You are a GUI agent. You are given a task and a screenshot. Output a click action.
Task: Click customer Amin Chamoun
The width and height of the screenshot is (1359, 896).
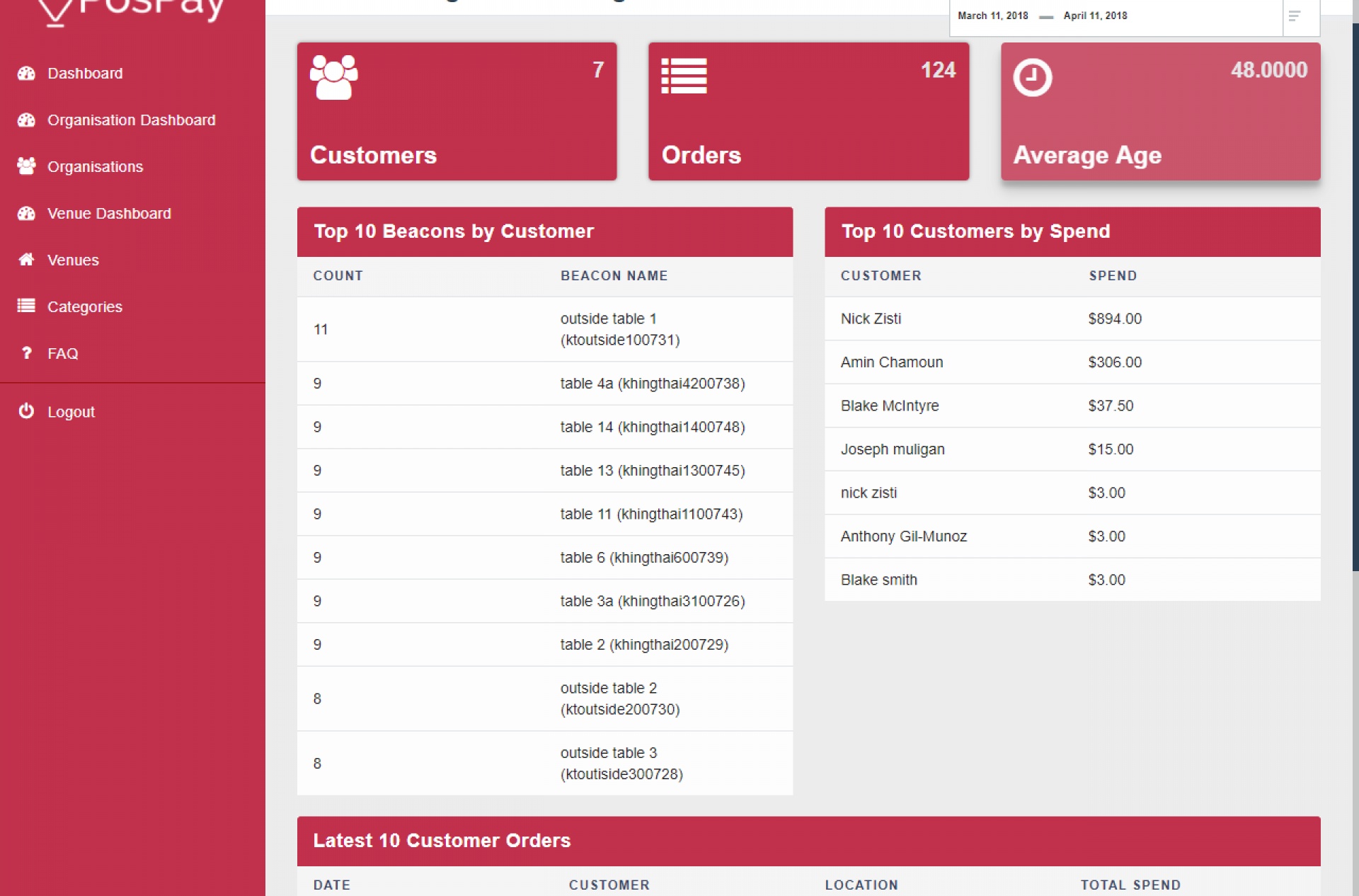click(892, 362)
